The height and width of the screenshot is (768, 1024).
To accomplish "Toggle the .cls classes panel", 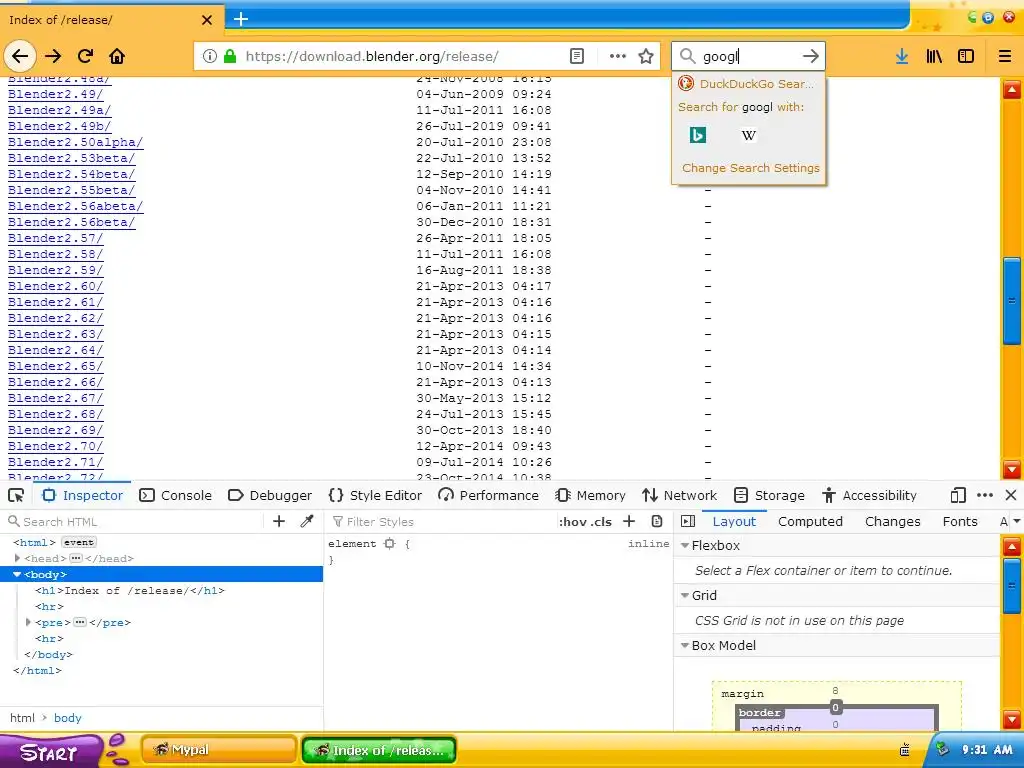I will click(600, 522).
